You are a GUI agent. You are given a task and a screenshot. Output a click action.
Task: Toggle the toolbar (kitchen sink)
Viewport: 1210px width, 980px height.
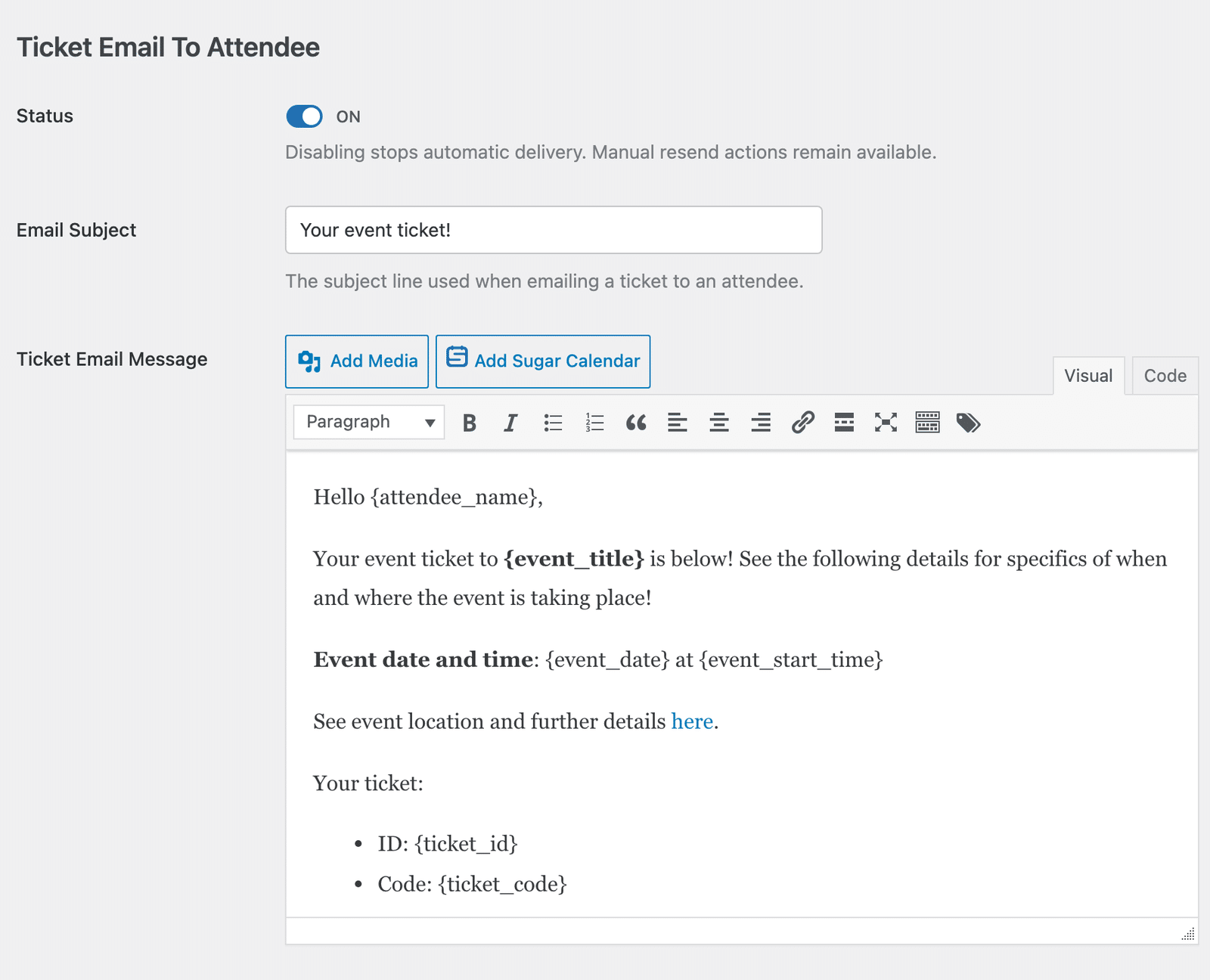(x=927, y=423)
